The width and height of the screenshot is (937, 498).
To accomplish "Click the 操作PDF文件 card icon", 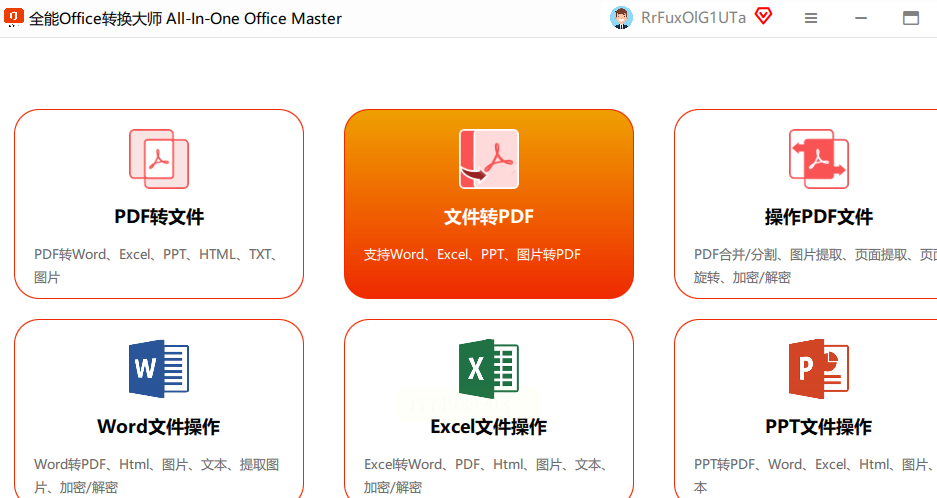I will 819,159.
